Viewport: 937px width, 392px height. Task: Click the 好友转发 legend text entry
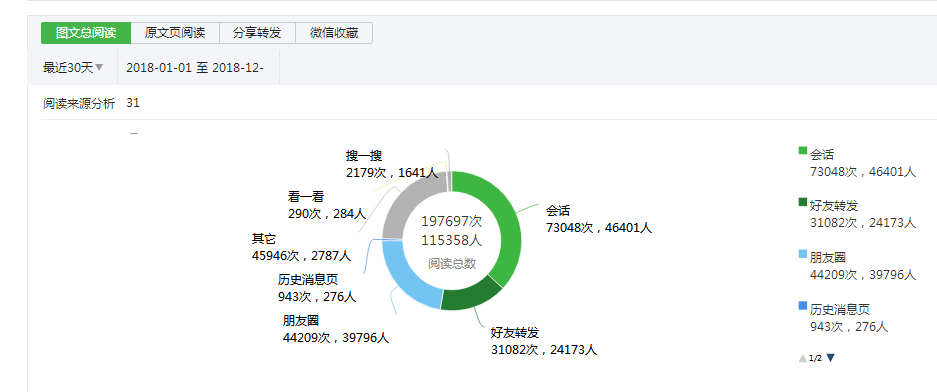[x=834, y=206]
